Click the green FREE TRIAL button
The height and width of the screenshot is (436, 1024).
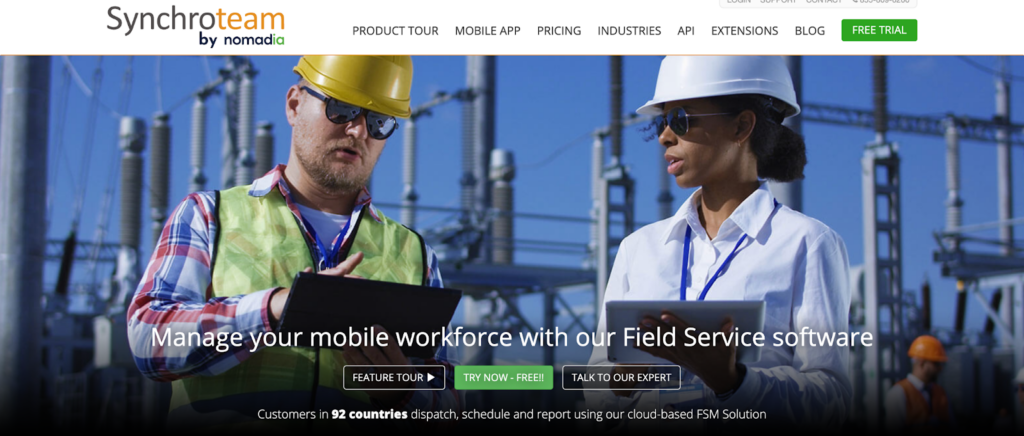[x=879, y=30]
